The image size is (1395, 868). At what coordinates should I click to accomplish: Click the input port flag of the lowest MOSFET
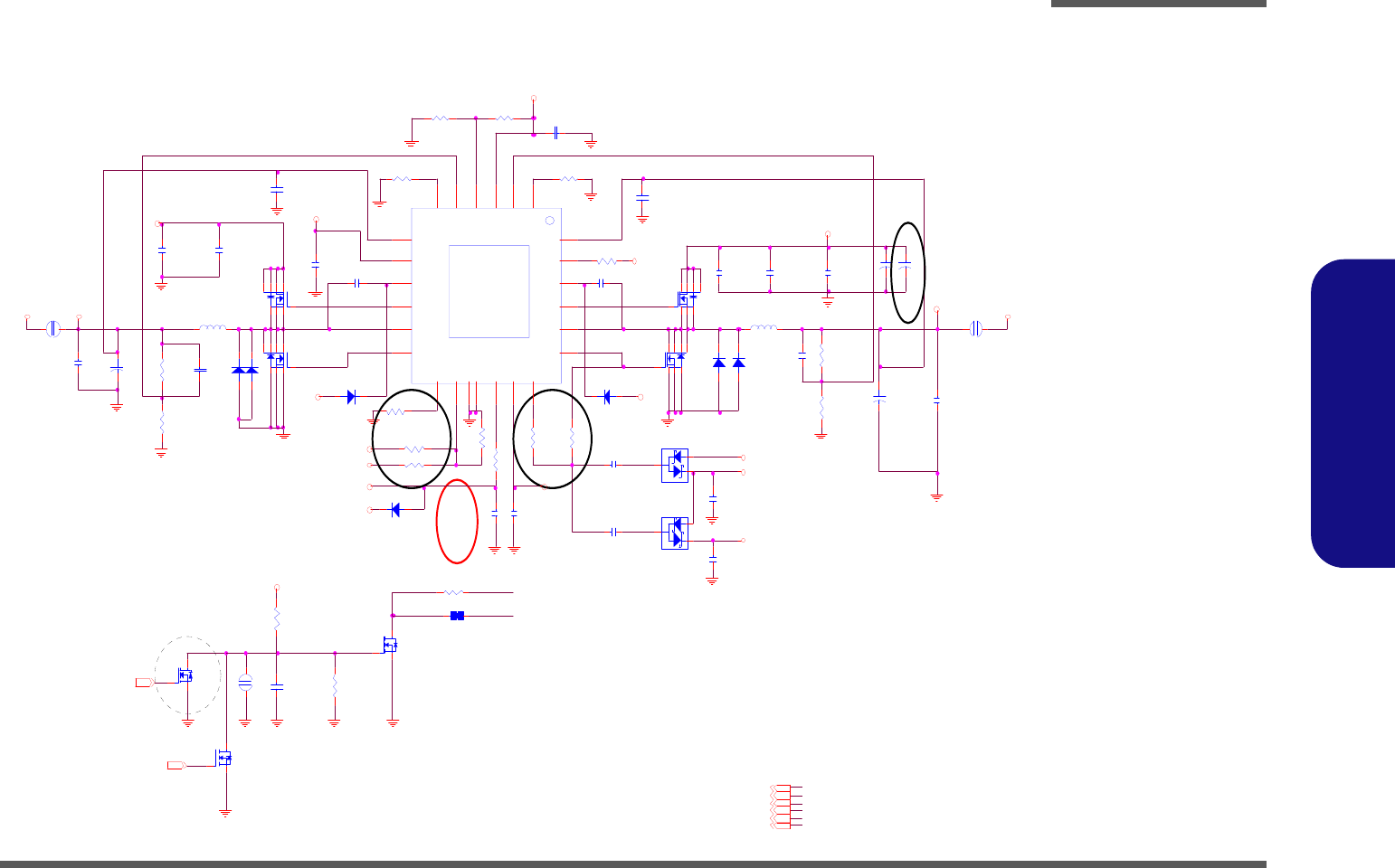coord(177,766)
